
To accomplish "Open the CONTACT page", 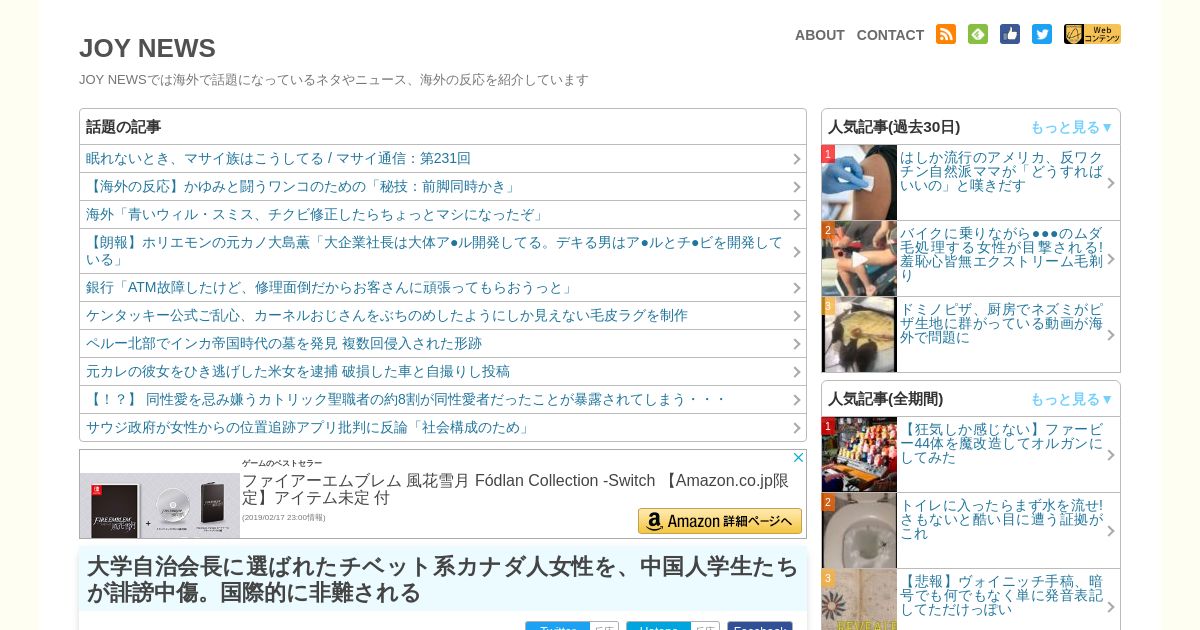I will coord(890,35).
